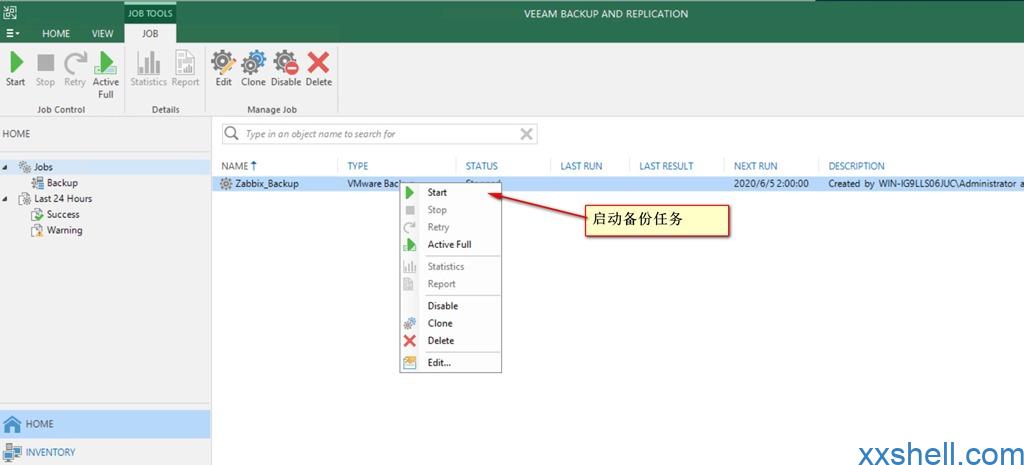Switch to the JOB ribbon tab
The width and height of the screenshot is (1024, 465).
point(150,33)
